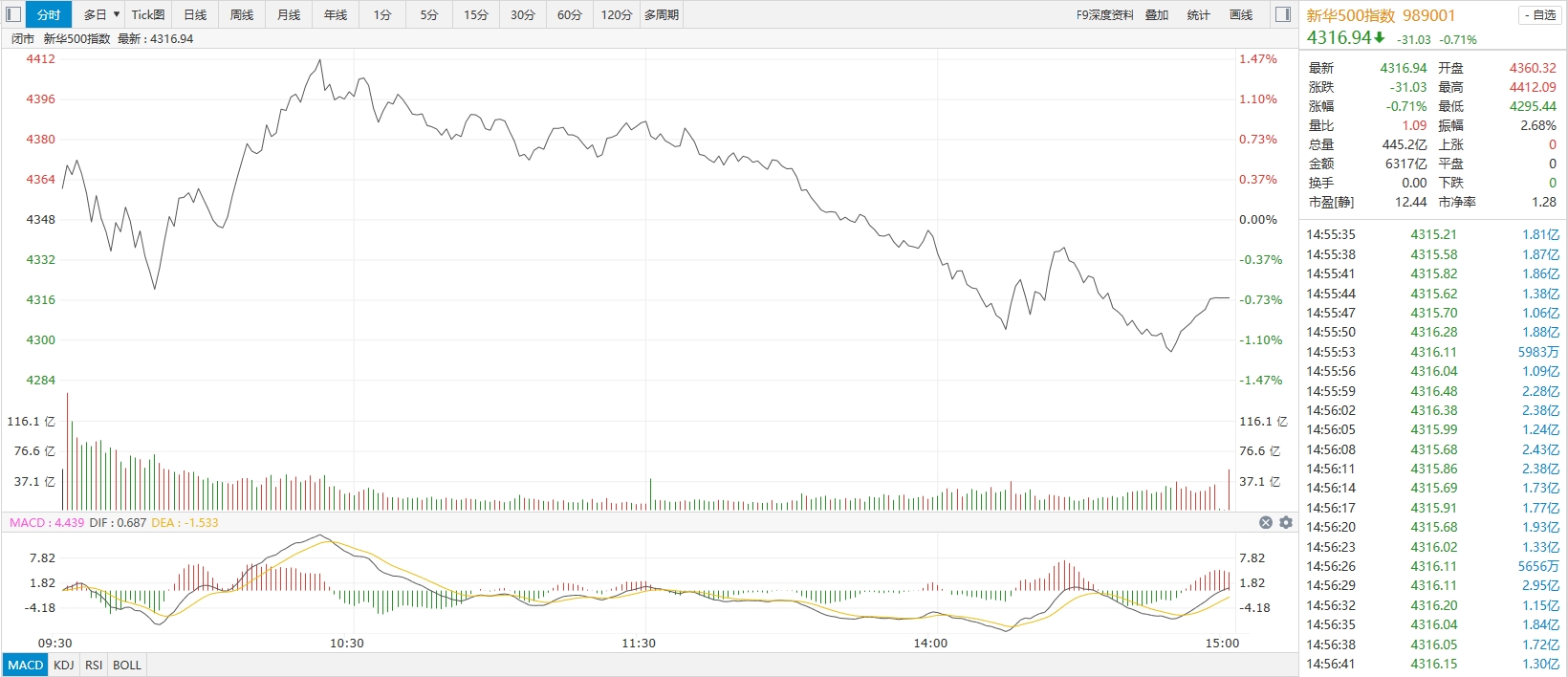The height and width of the screenshot is (677, 1568).
Task: Select the 5分 minute period
Action: click(x=429, y=14)
